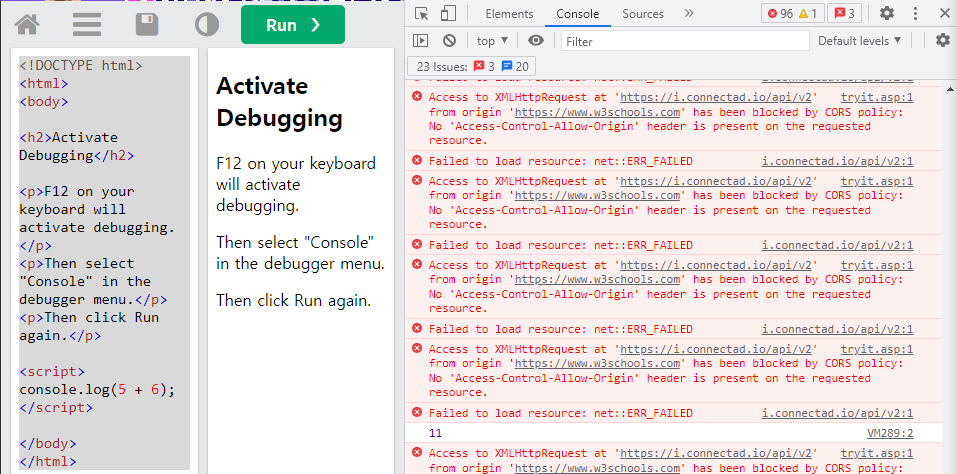The width and height of the screenshot is (957, 474).
Task: Click the green Run button
Action: (293, 25)
